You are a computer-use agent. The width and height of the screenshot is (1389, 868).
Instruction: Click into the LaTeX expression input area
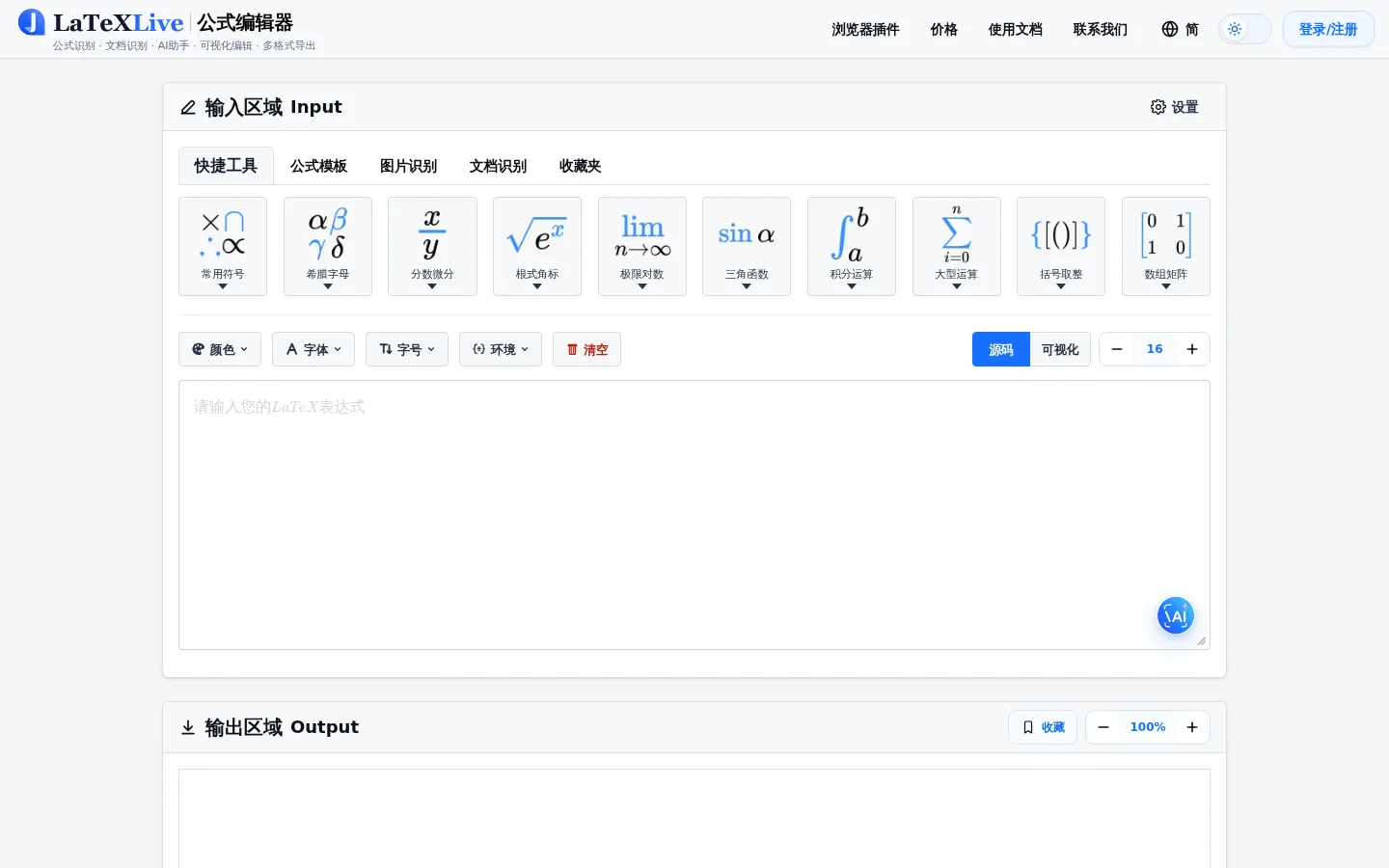694,515
